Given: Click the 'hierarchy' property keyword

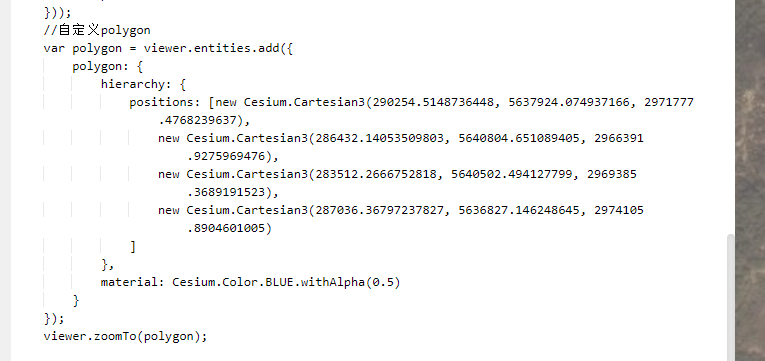Looking at the screenshot, I should 133,84.
